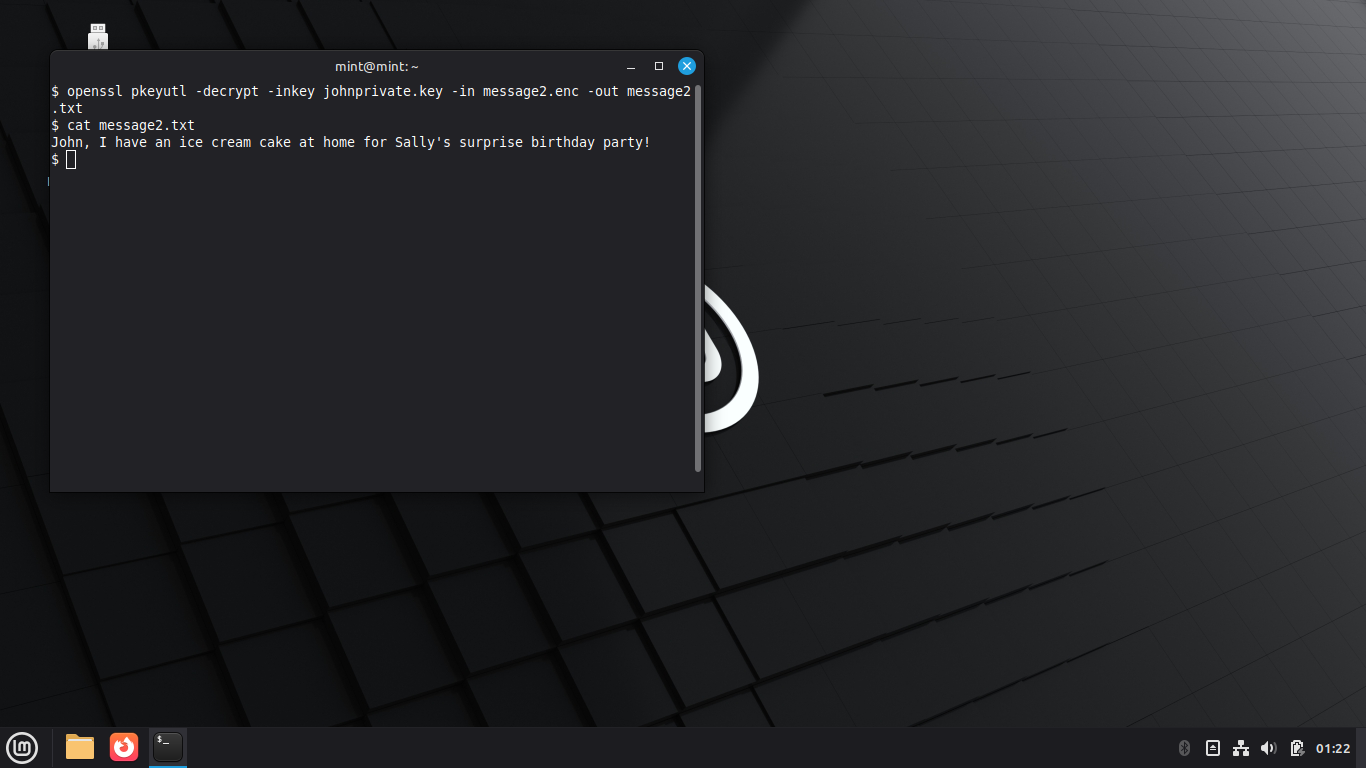Click the 'cat message2.txt' command line
Viewport: 1366px width, 768px height.
[x=130, y=125]
